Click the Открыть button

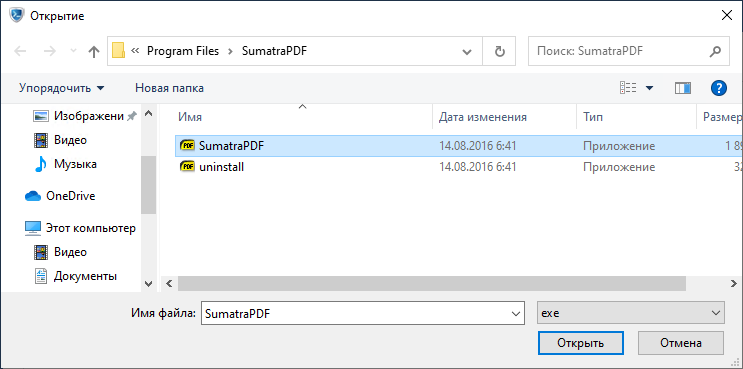point(580,343)
